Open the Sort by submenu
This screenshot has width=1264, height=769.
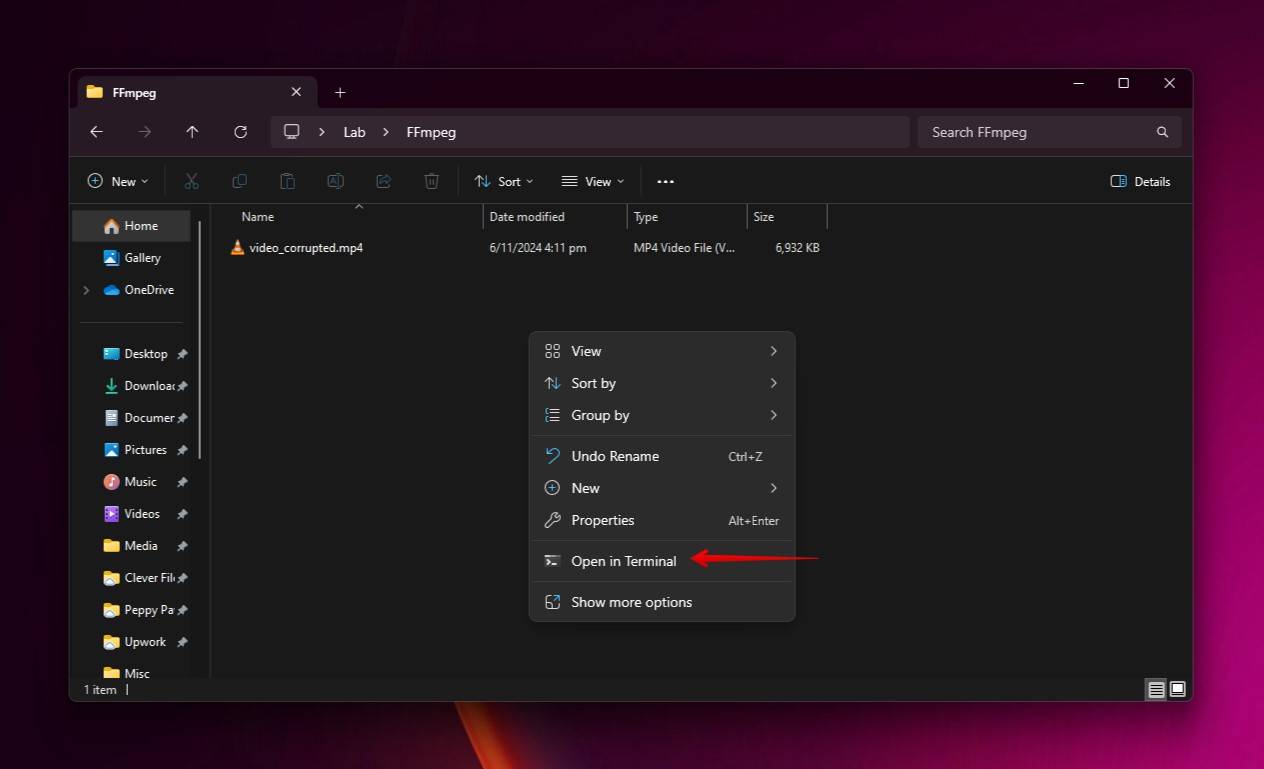point(662,383)
